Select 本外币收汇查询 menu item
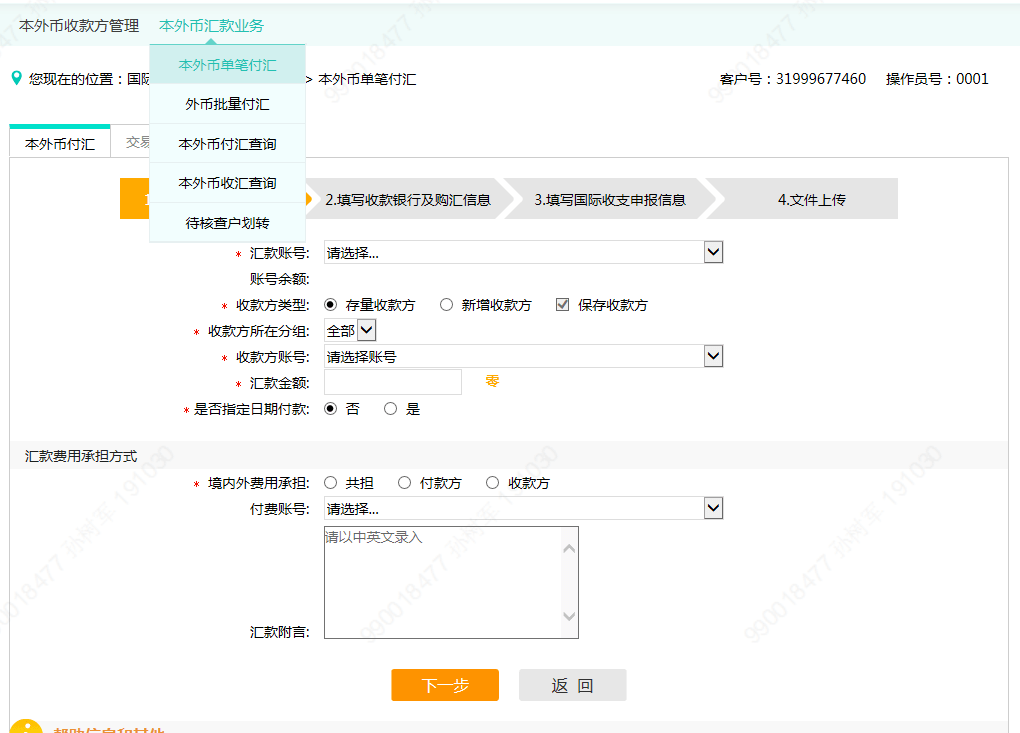The width and height of the screenshot is (1020, 733). [x=228, y=183]
